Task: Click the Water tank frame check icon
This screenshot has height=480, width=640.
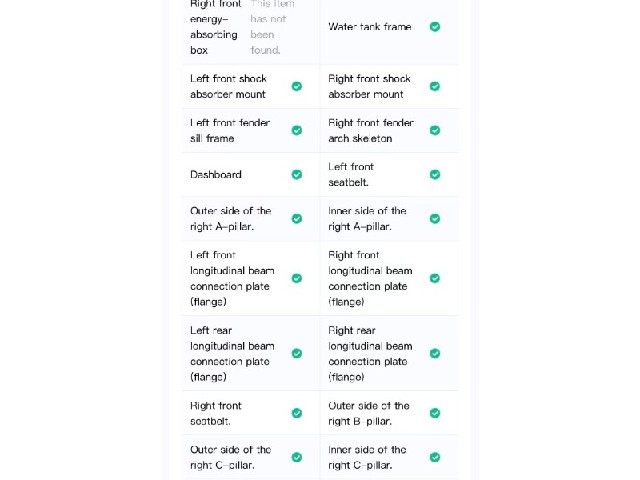Action: point(435,27)
